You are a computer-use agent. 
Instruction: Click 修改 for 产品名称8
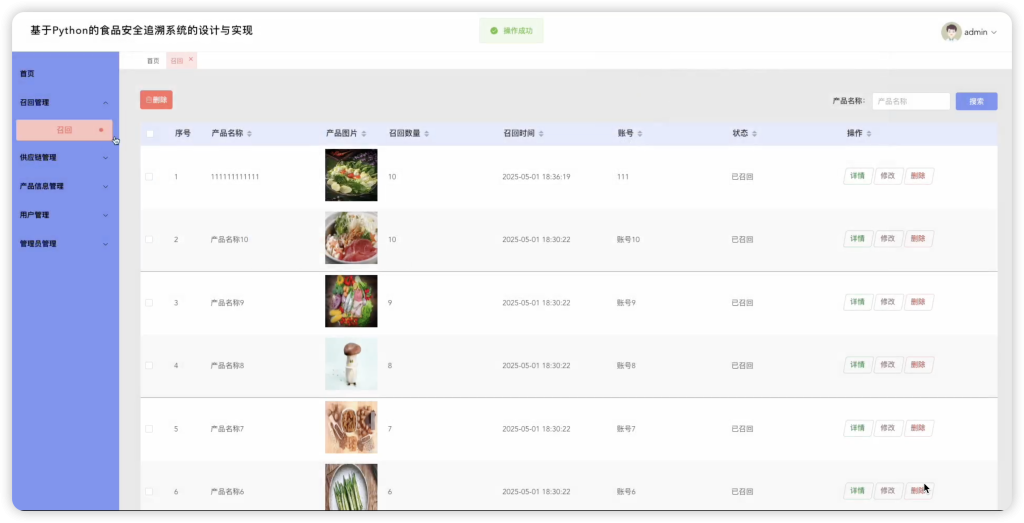tap(888, 365)
